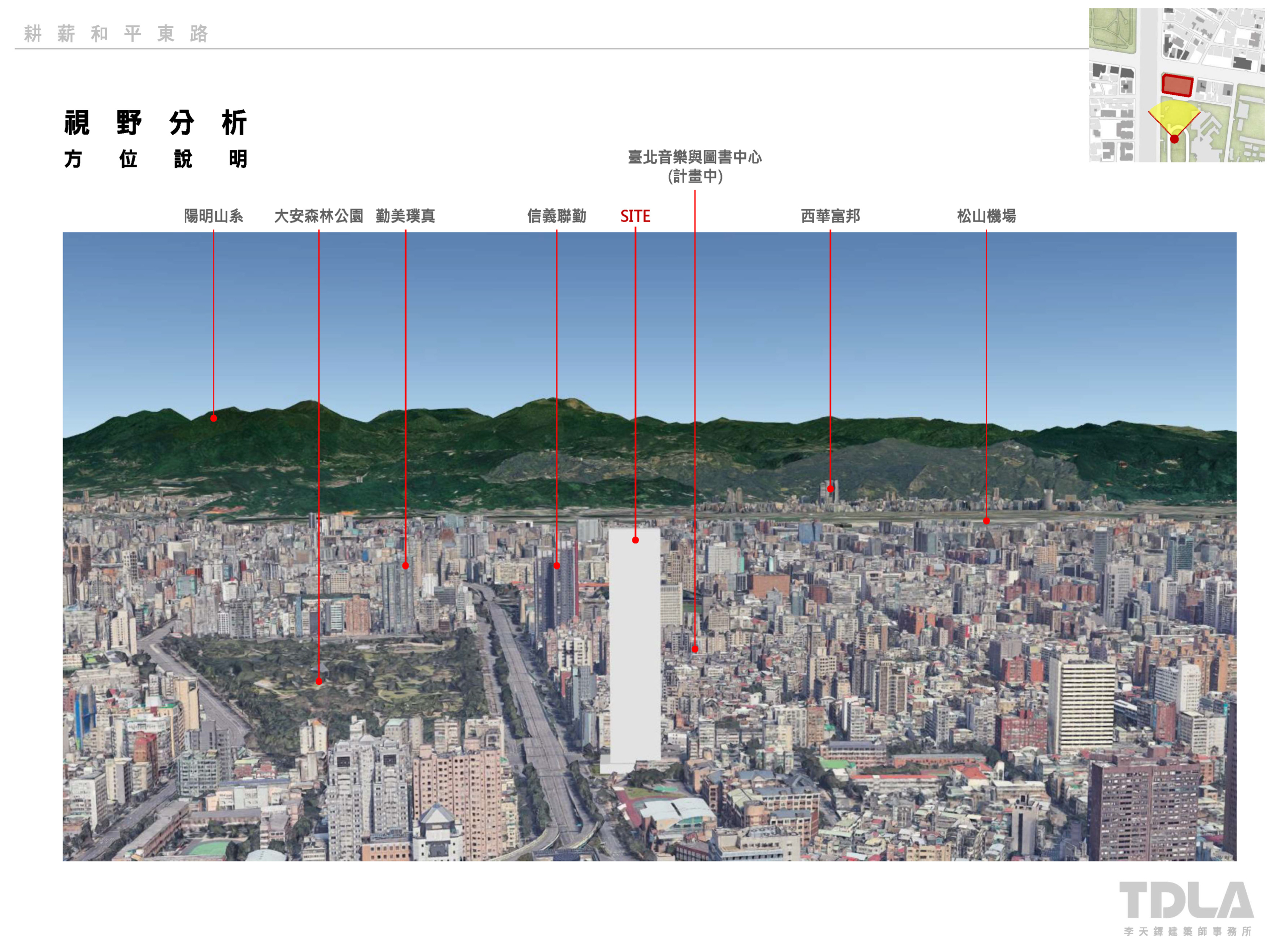Viewport: 1271px width, 952px height.
Task: Click red marker dot on mountain ridge
Action: 213,418
